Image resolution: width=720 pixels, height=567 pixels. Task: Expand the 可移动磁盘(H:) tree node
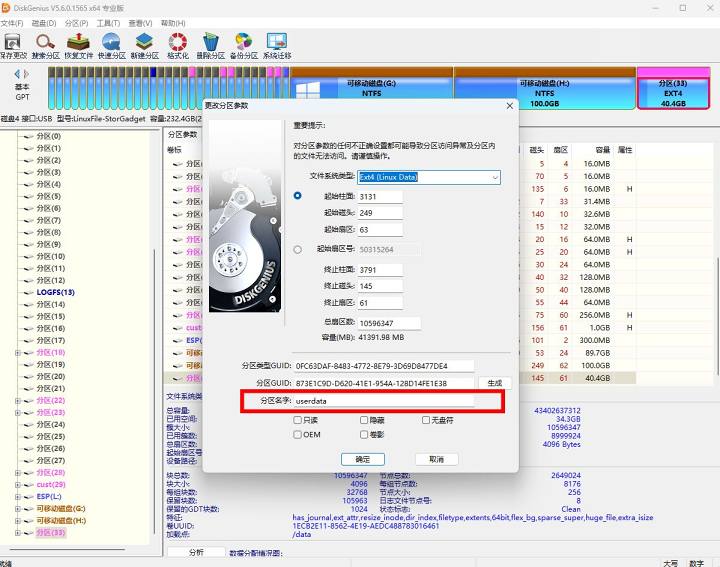(17, 521)
